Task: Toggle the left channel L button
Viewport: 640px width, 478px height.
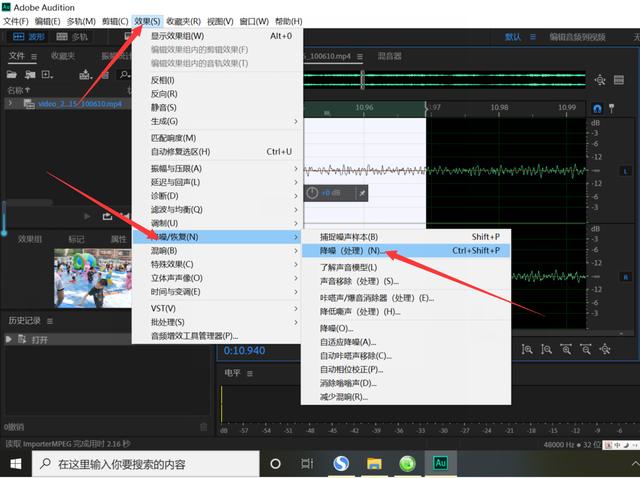Action: coord(625,171)
